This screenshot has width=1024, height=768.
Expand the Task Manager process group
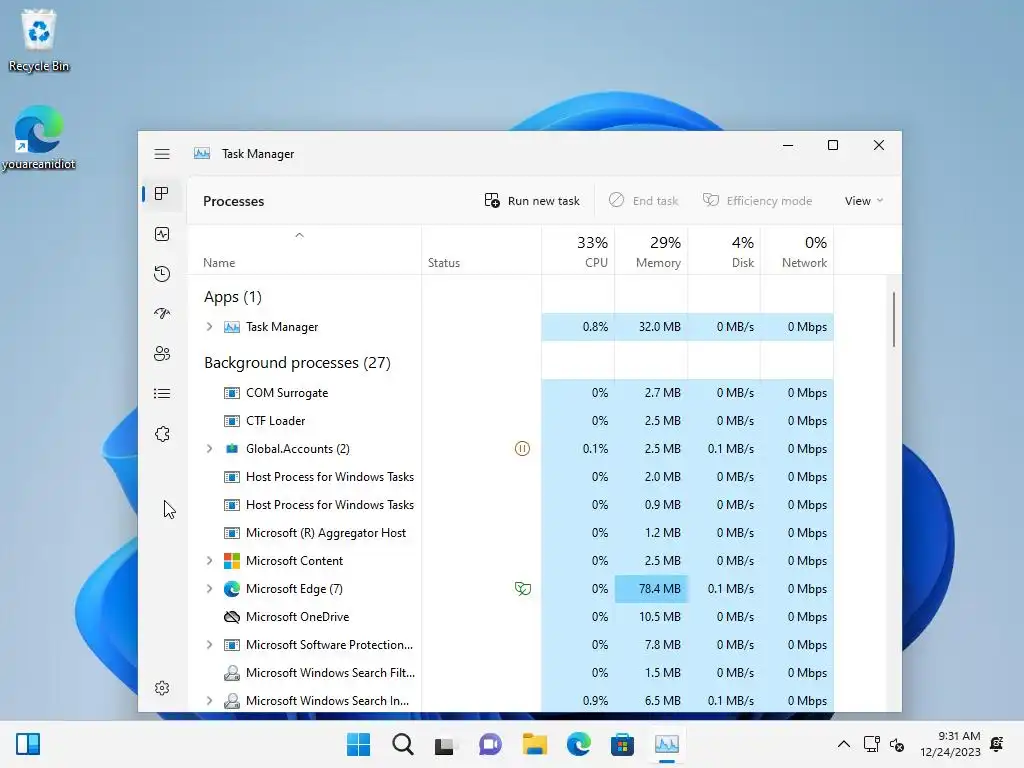point(209,327)
